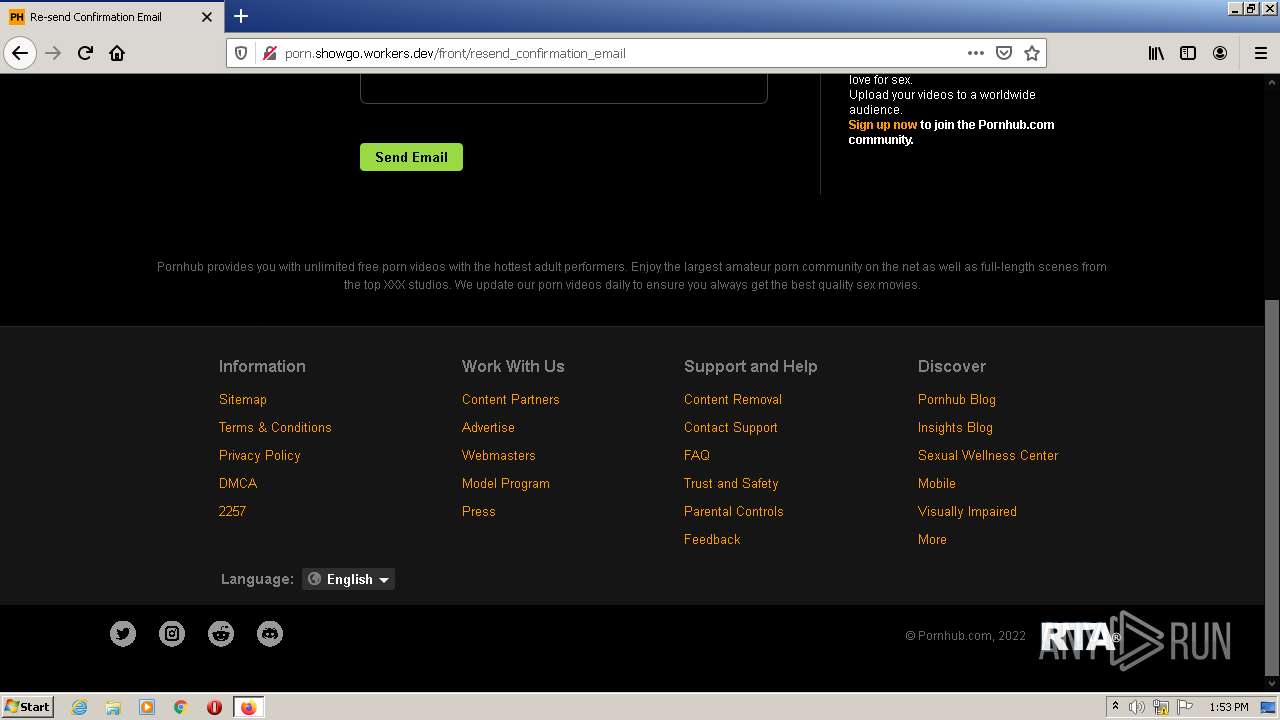This screenshot has width=1280, height=720.
Task: Open the Model Program link
Action: (x=506, y=483)
